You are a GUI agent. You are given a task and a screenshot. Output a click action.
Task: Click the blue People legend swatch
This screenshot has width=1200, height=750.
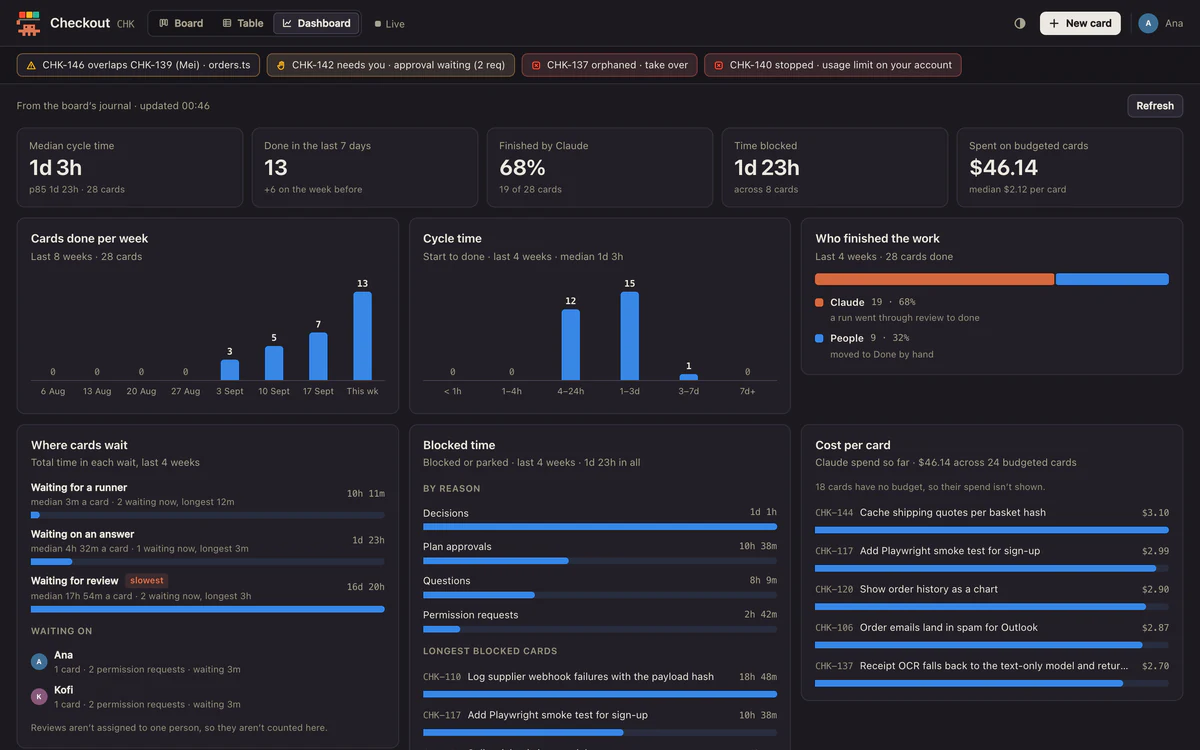click(x=819, y=338)
